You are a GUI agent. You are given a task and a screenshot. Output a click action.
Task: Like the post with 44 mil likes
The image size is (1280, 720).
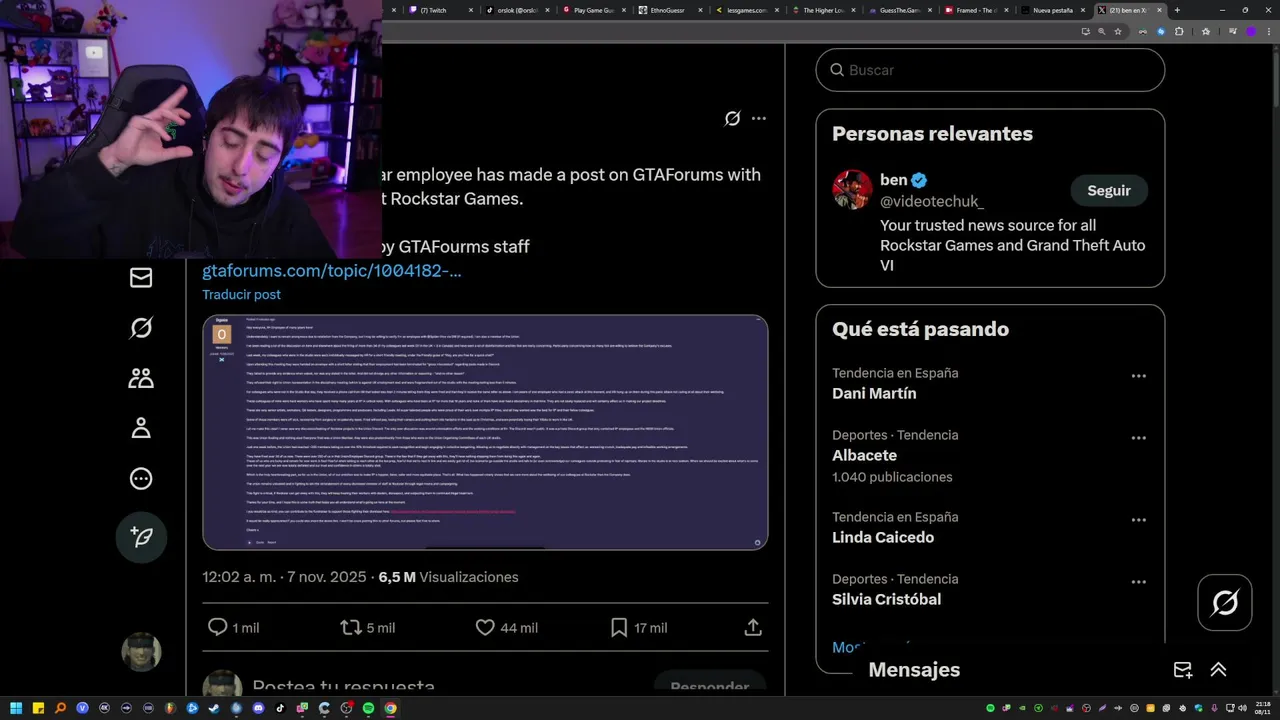pos(485,627)
